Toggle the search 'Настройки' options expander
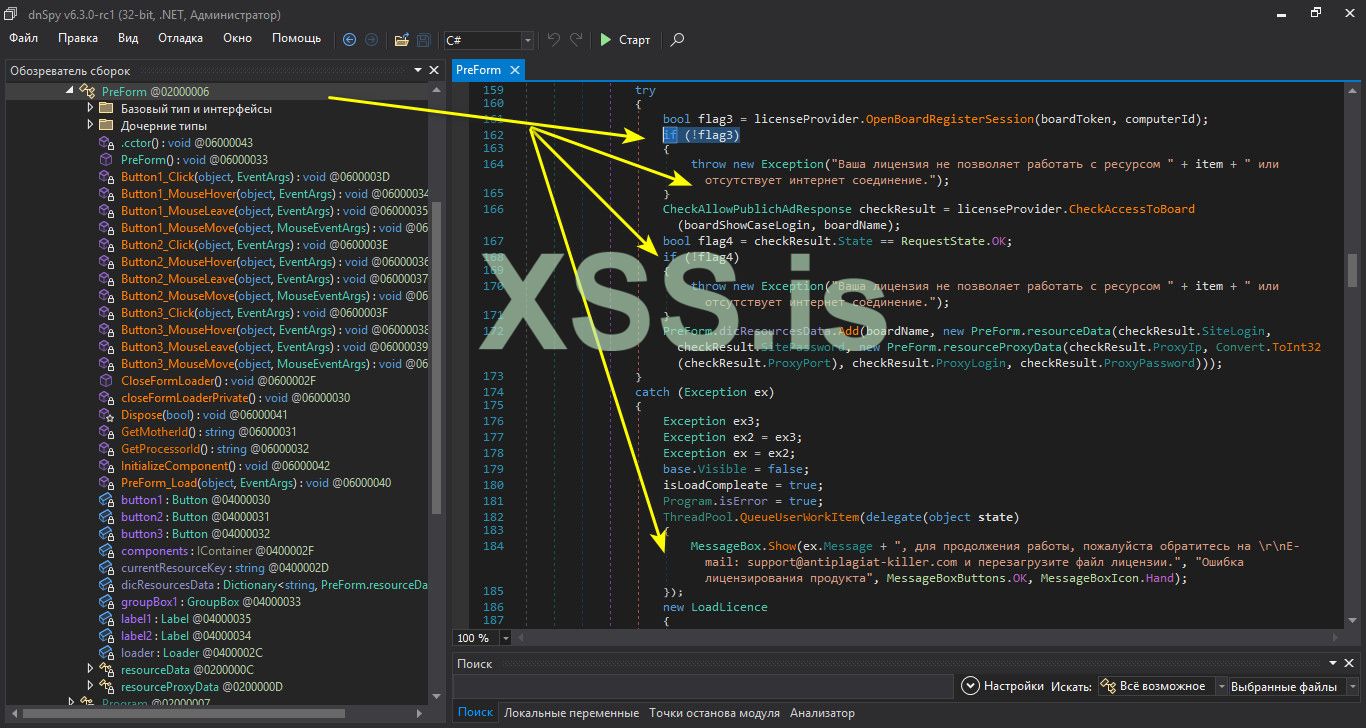Screen dimensions: 1366x728 [x=969, y=686]
